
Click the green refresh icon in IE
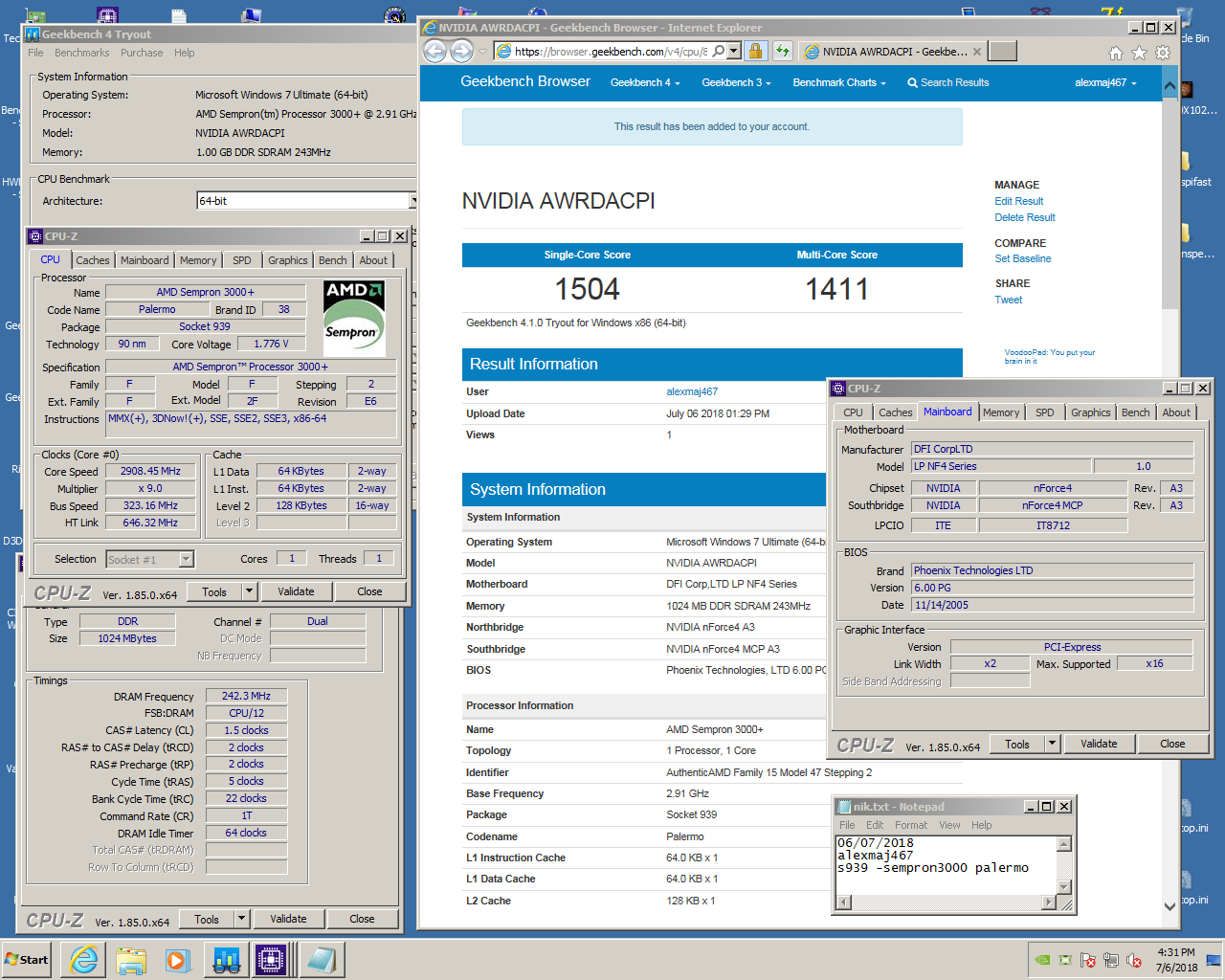point(783,51)
